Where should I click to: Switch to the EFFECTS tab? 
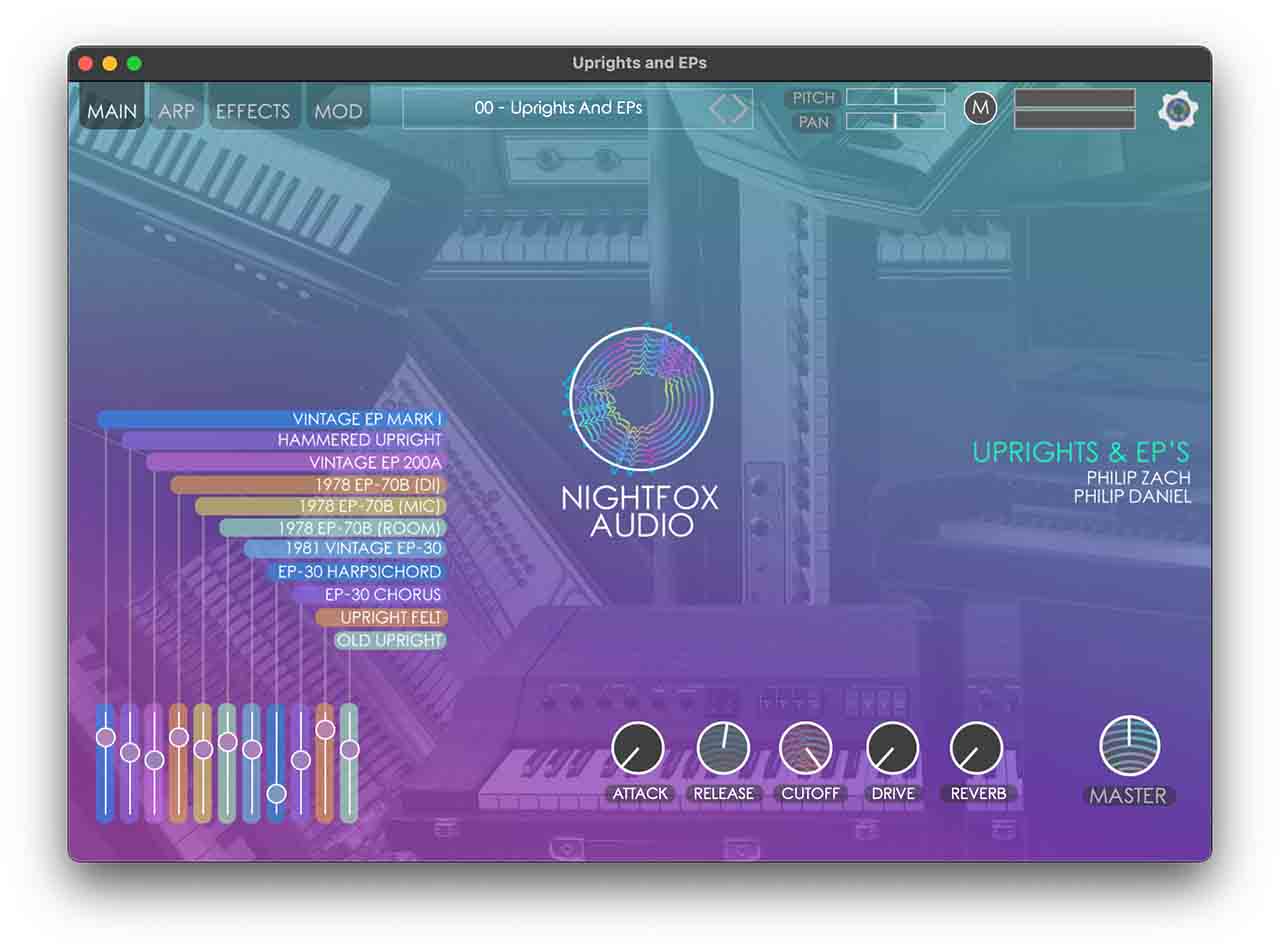252,111
